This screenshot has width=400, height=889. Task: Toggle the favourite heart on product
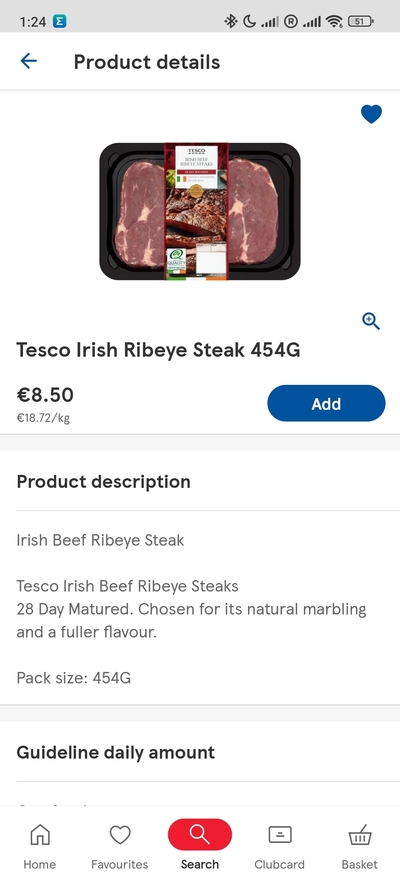point(371,114)
